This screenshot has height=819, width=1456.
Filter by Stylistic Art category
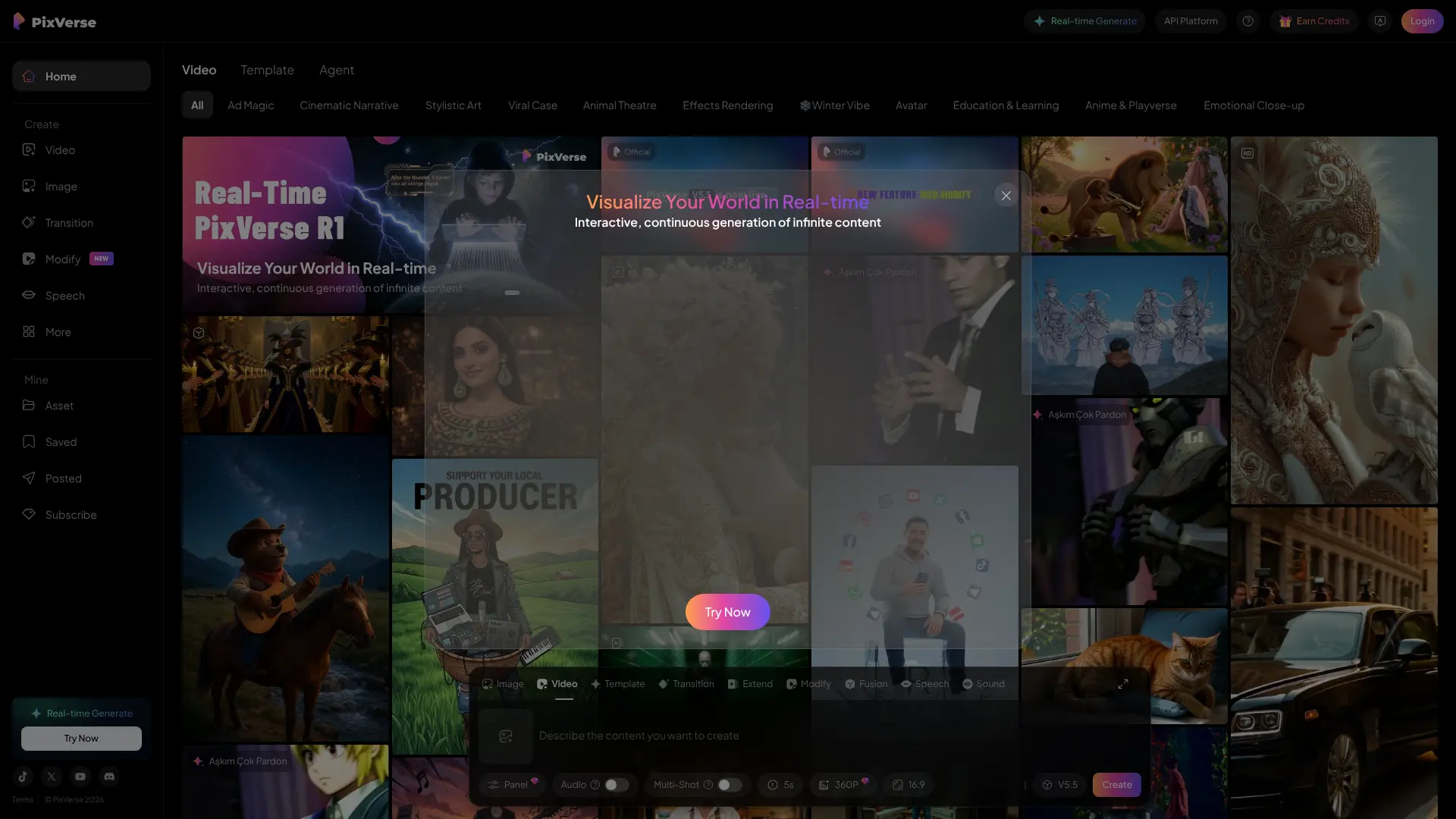[453, 105]
